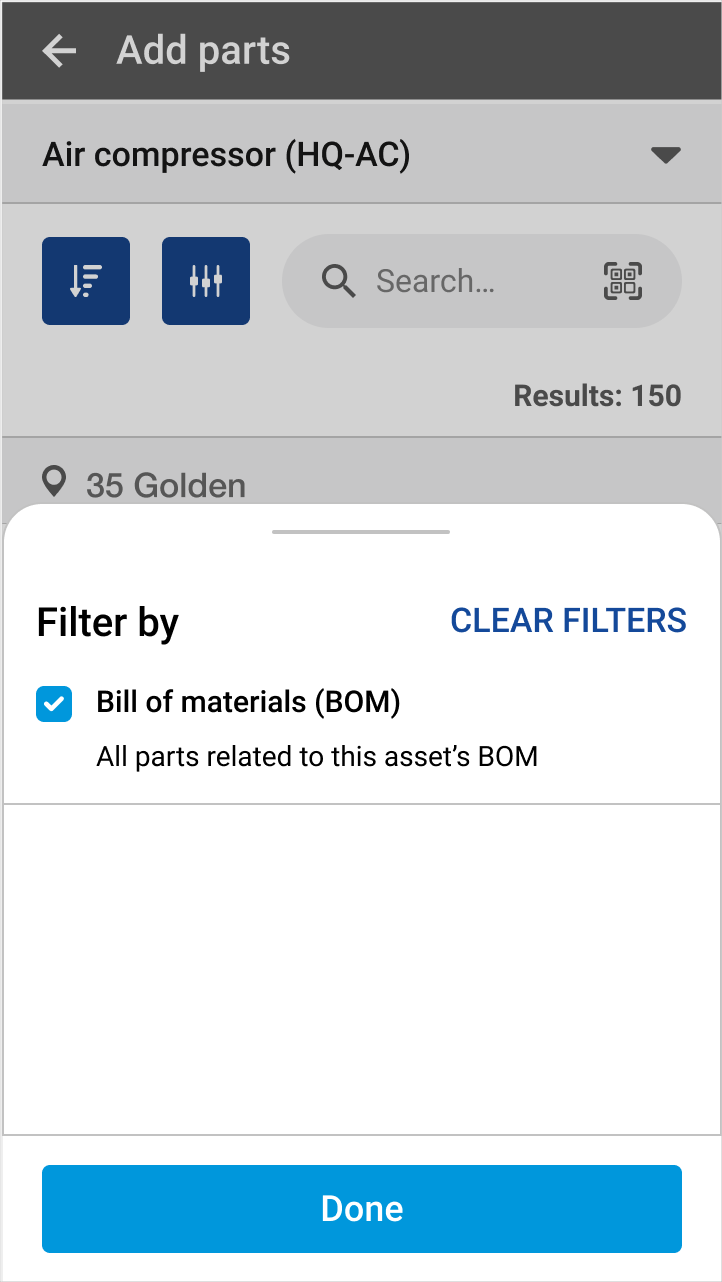
Task: Tap the back arrow in the header
Action: [59, 51]
